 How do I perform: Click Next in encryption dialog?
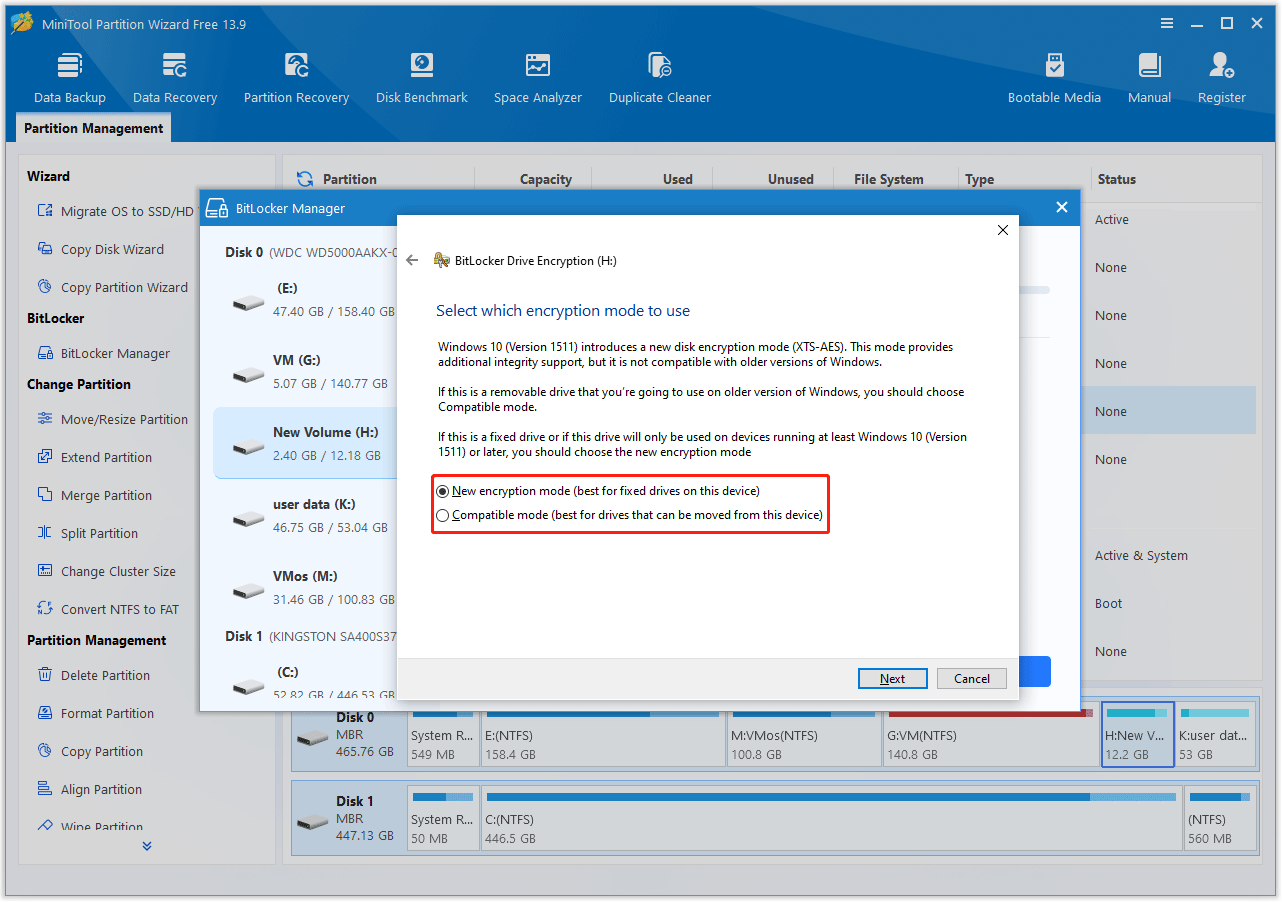[892, 678]
